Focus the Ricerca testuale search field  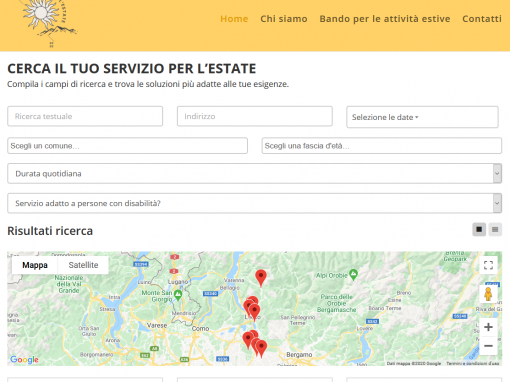(85, 116)
